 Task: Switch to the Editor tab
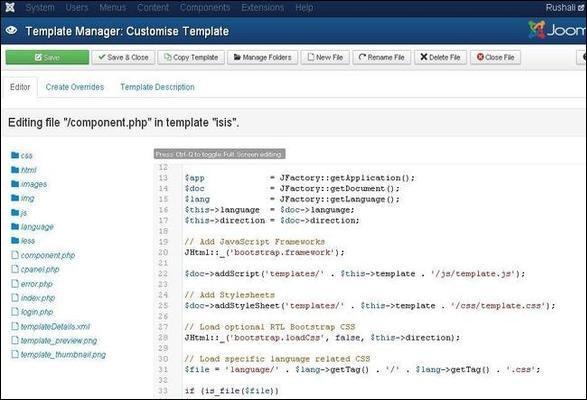click(x=20, y=87)
